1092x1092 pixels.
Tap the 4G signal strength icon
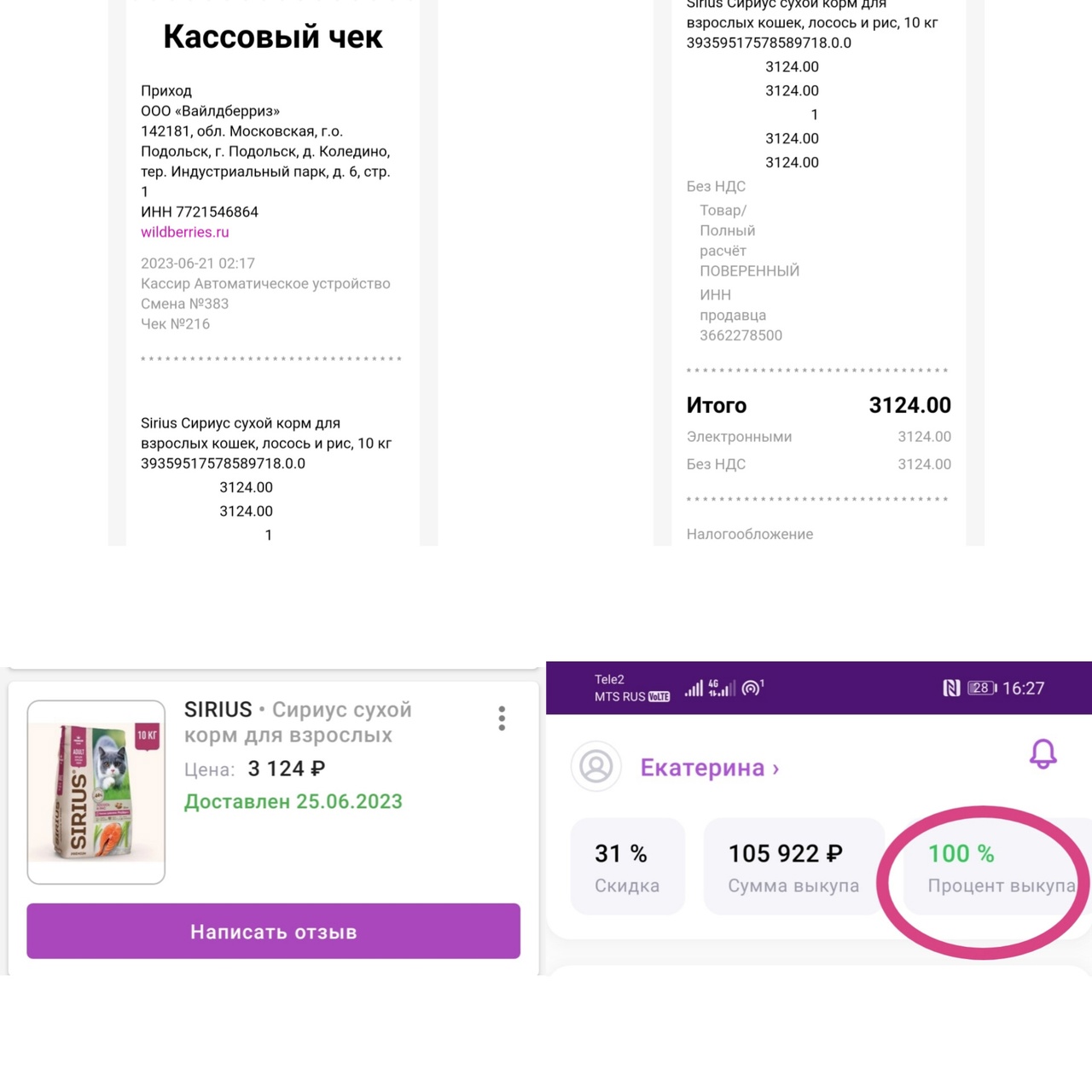[x=722, y=688]
